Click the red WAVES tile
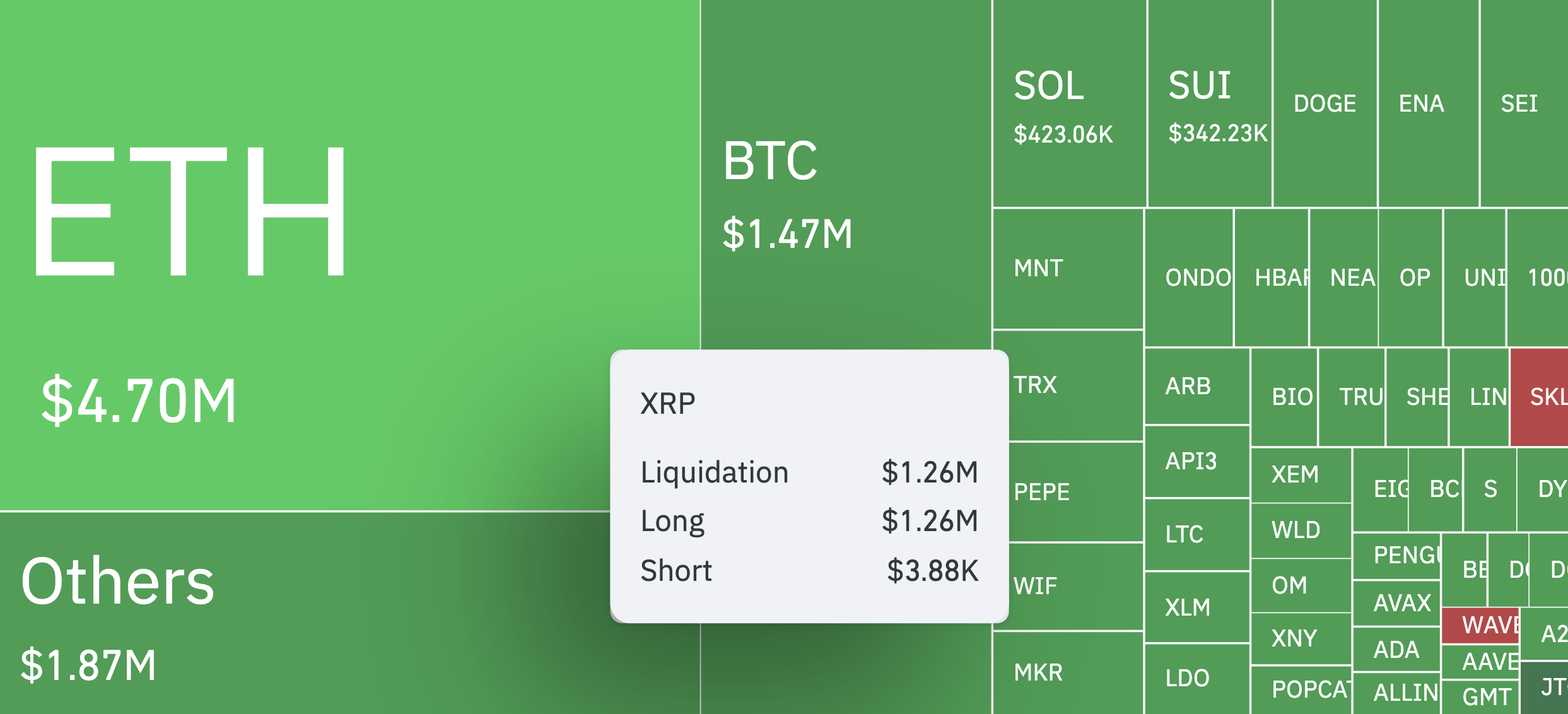The image size is (1568, 714). (x=1480, y=625)
